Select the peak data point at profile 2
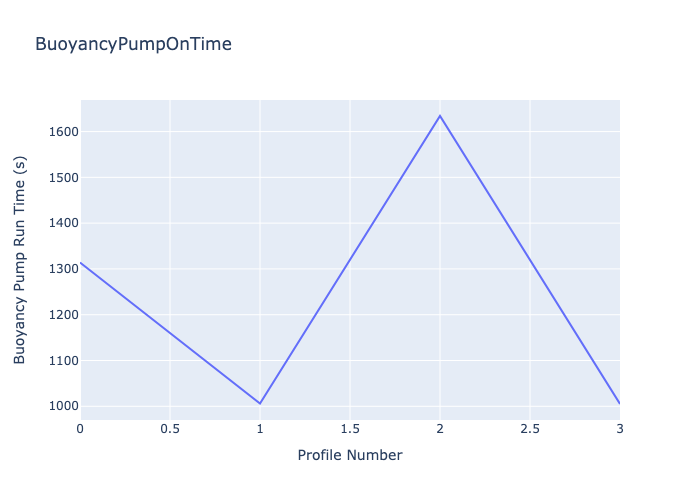This screenshot has width=700, height=500. 440,116
